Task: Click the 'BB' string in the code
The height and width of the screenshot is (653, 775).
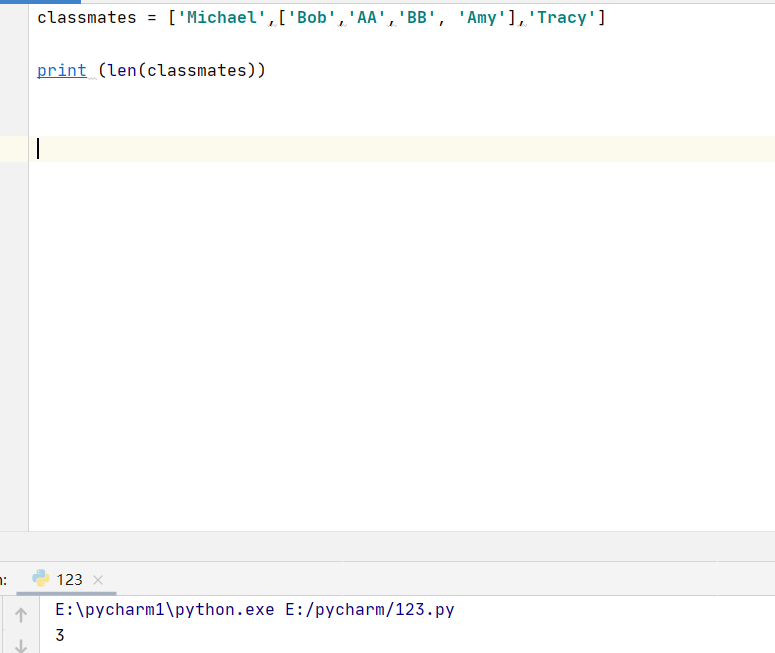Action: point(417,18)
